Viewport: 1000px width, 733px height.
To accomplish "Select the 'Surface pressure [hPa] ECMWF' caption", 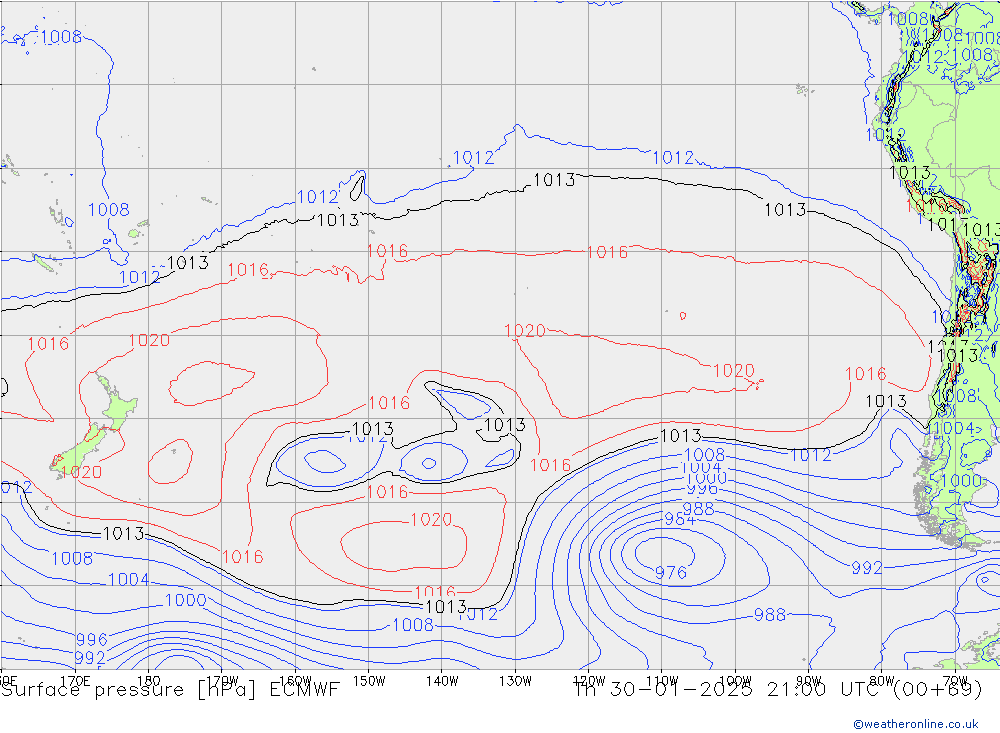I will (170, 690).
